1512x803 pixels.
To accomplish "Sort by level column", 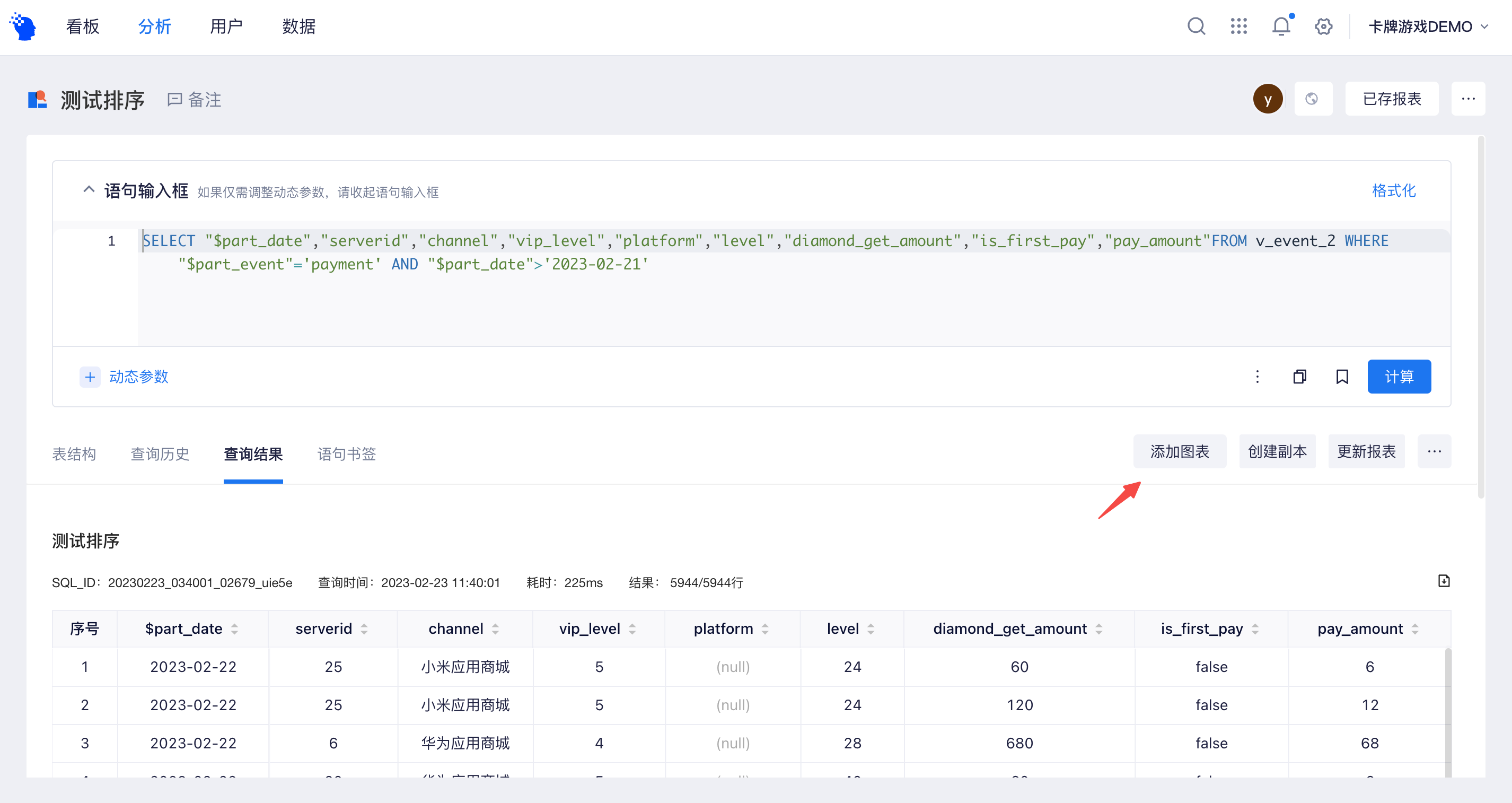I will point(871,629).
